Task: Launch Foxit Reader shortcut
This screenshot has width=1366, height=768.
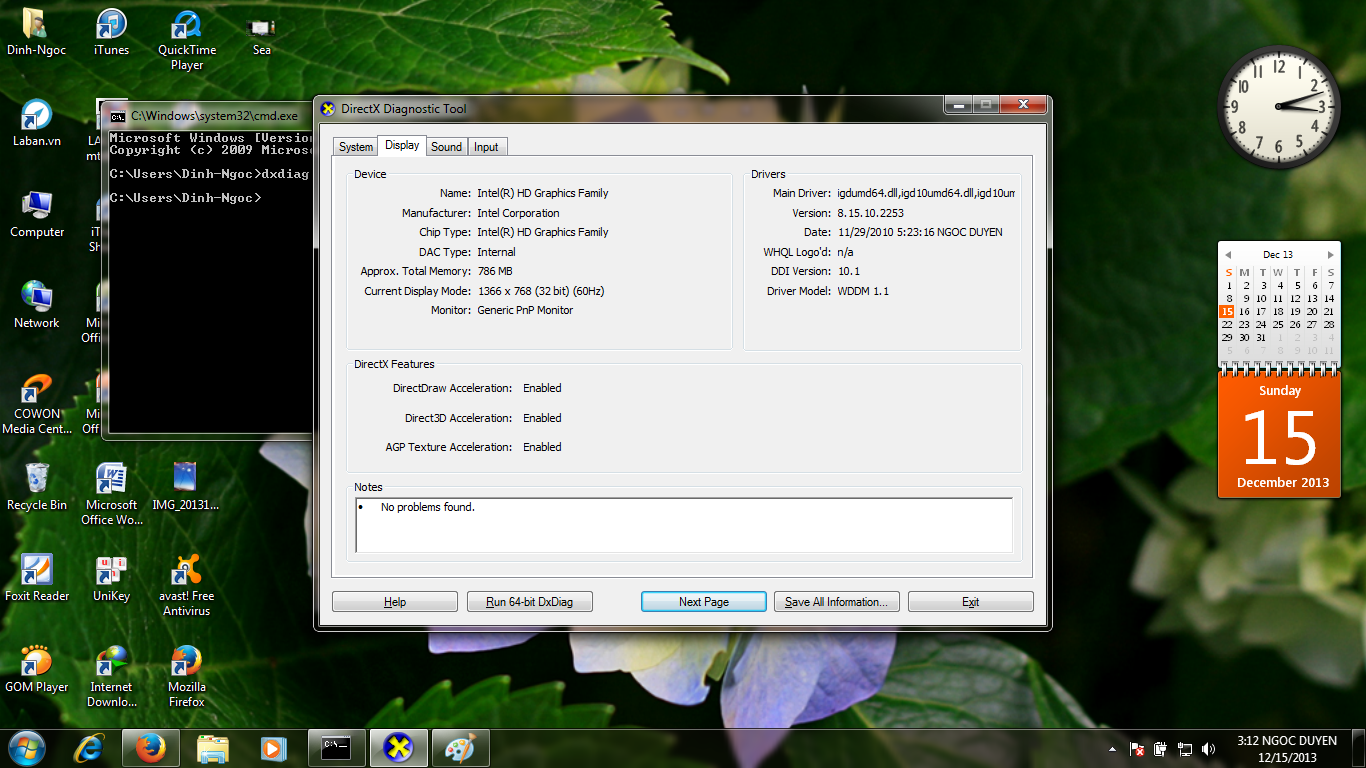Action: 37,579
